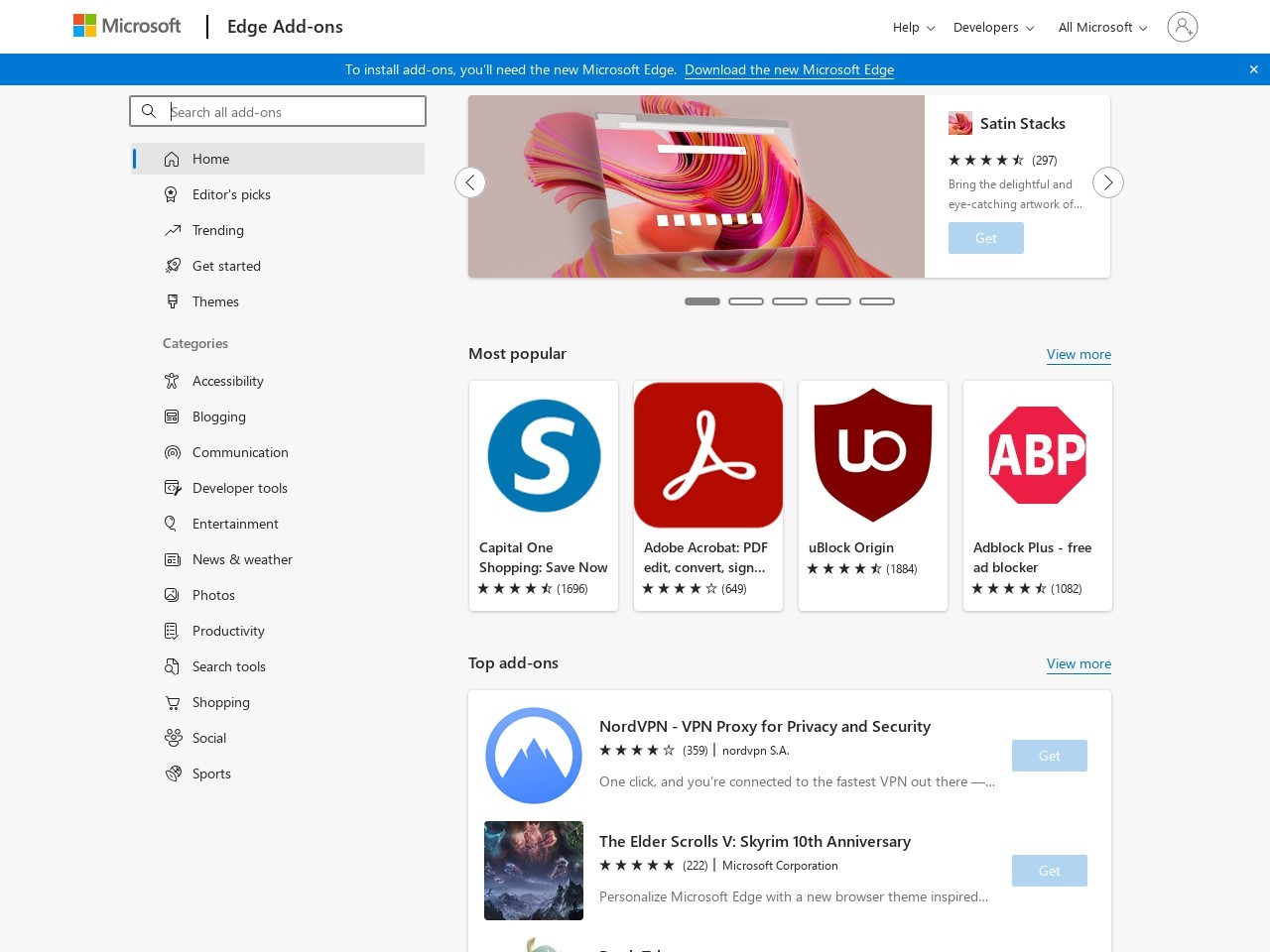
Task: Click the Shopping cart icon
Action: click(172, 702)
